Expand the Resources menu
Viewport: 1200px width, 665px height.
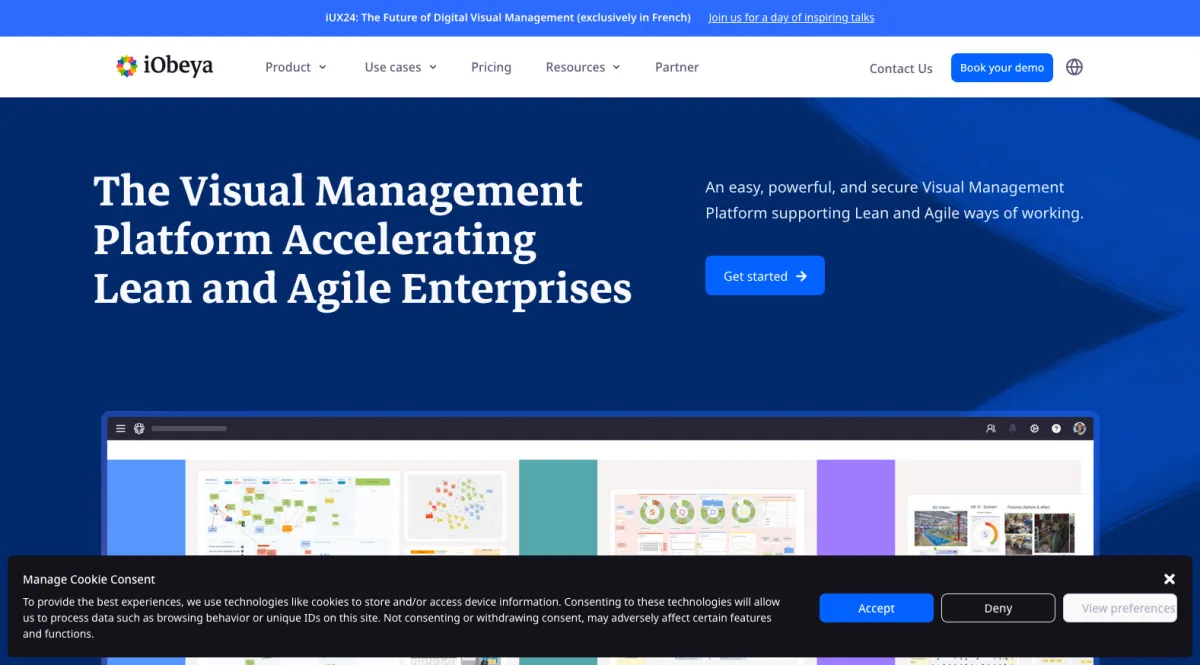pyautogui.click(x=583, y=67)
